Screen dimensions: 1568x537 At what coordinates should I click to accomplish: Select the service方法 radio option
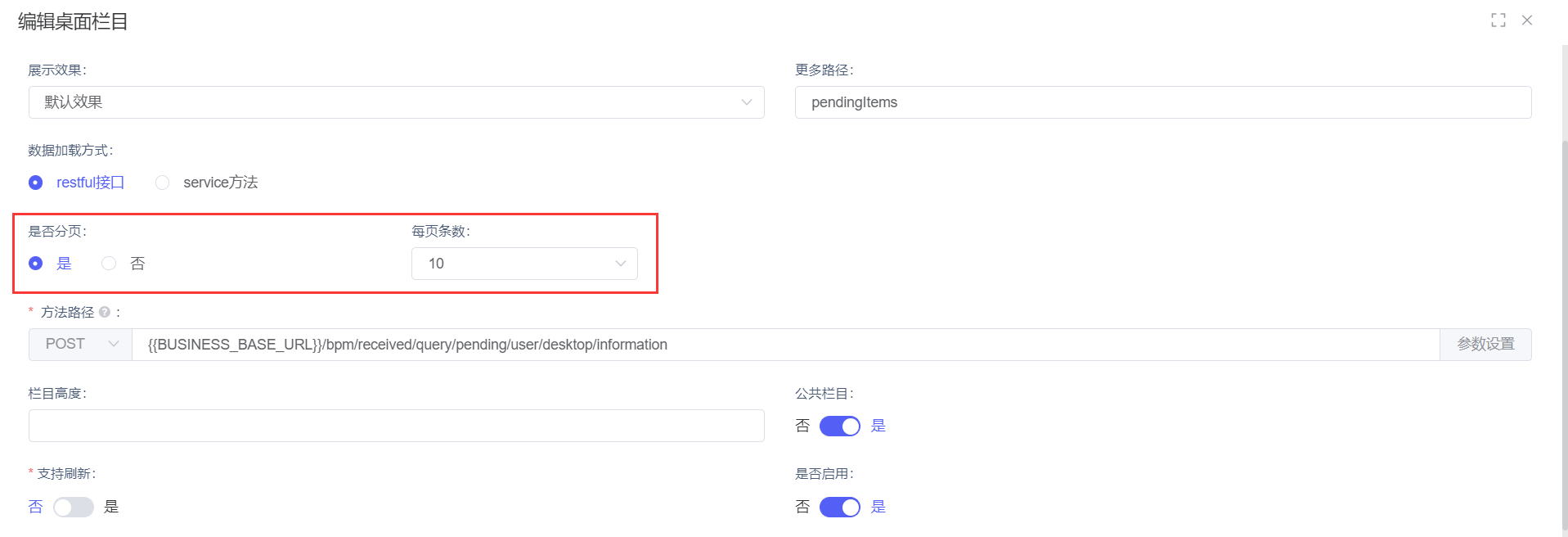pyautogui.click(x=163, y=183)
